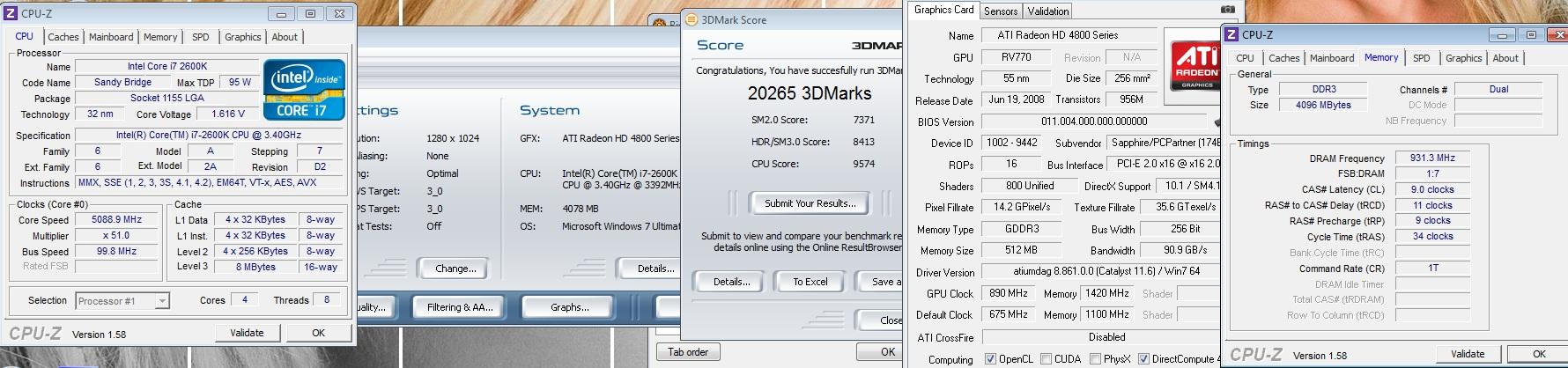The image size is (1568, 368).
Task: Select GPU-Z Graphics Card tab
Action: coord(944,10)
